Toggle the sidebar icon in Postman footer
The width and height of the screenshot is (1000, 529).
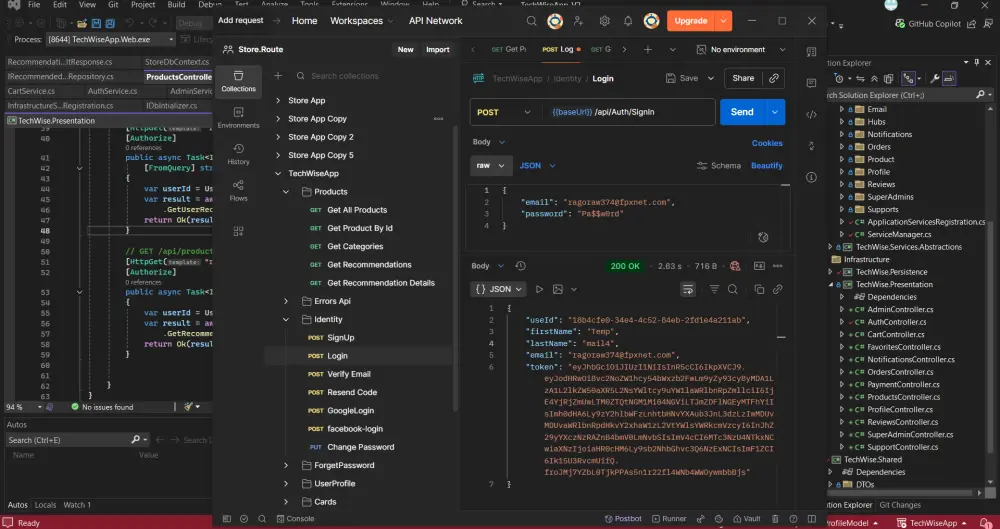(x=226, y=519)
